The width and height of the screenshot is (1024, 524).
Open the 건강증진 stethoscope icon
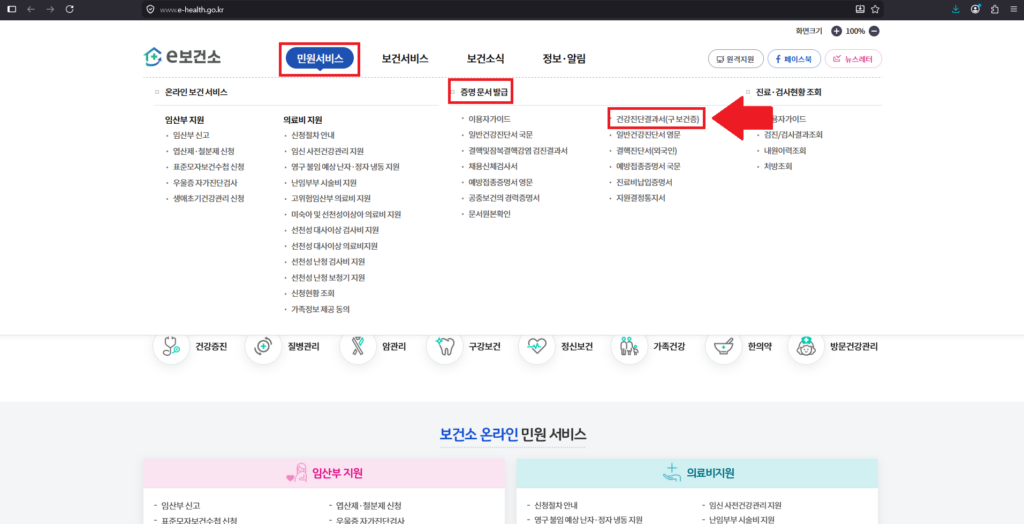click(x=171, y=347)
